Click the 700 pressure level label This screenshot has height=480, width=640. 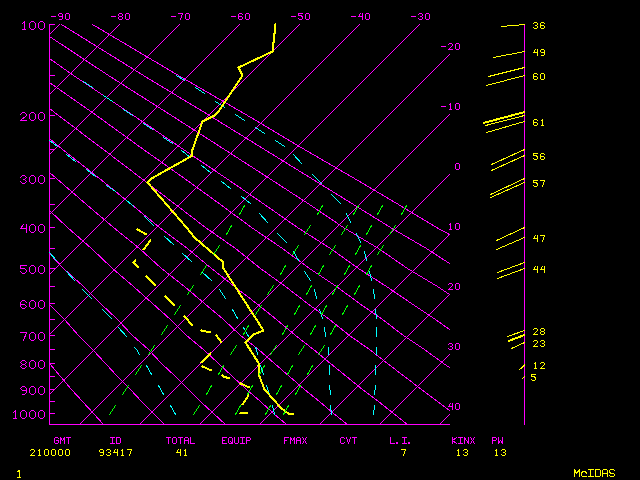pyautogui.click(x=32, y=337)
